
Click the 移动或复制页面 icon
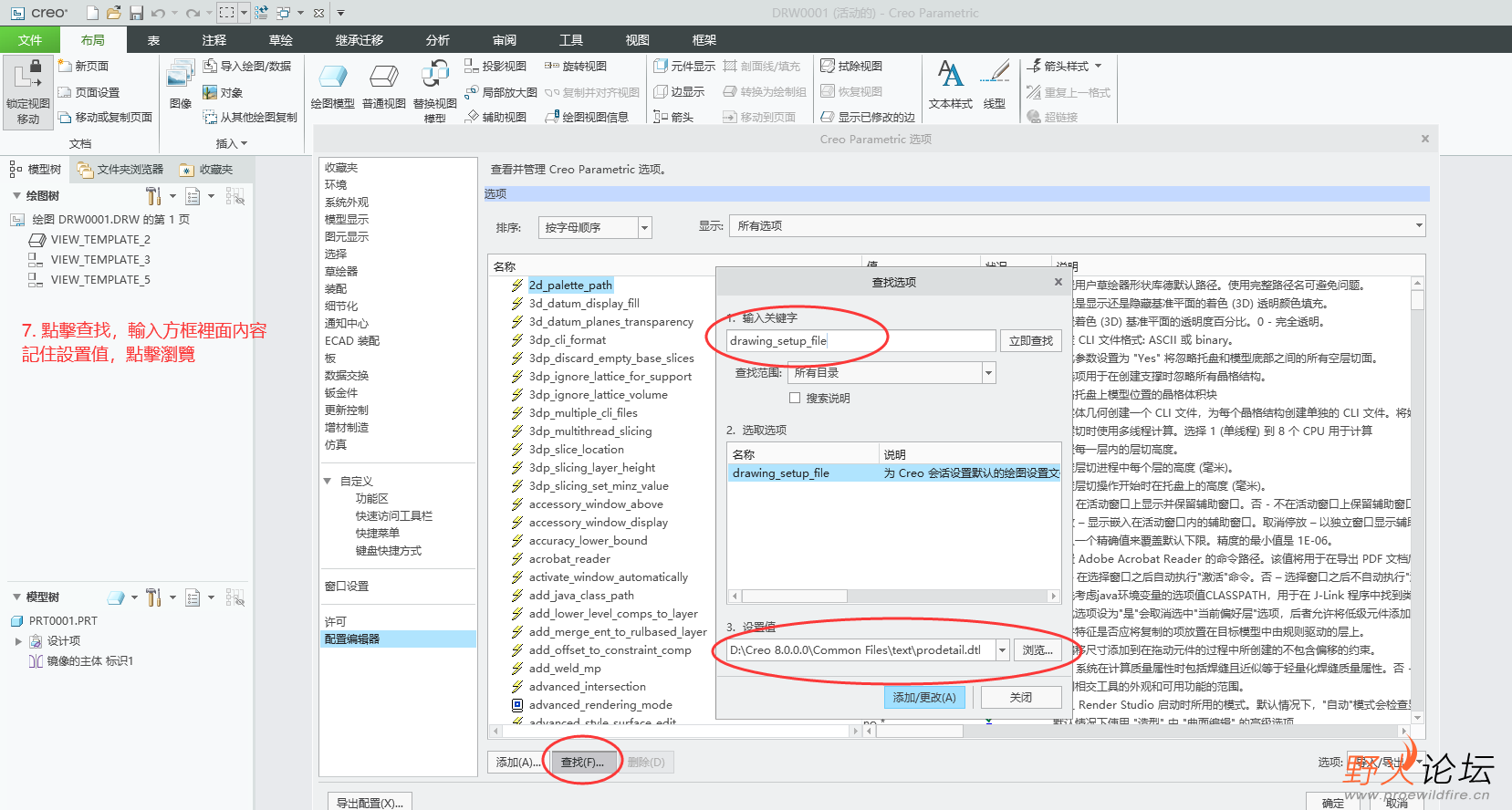[x=65, y=118]
